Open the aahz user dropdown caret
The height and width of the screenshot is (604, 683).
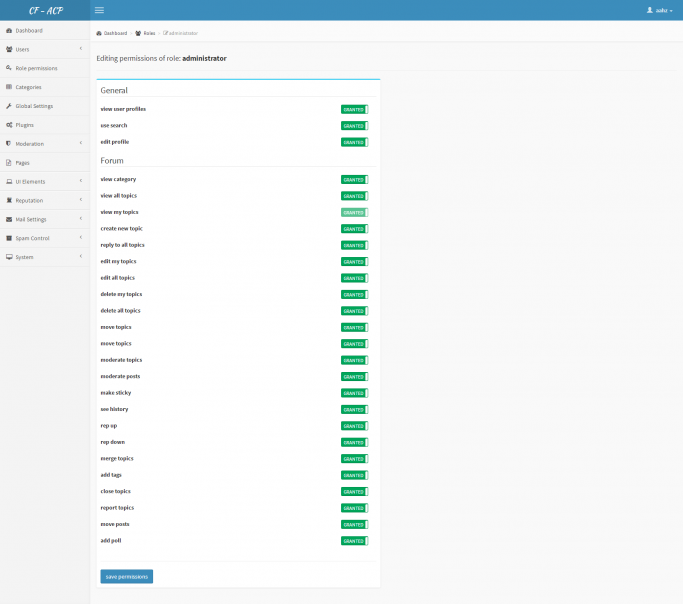tap(671, 11)
